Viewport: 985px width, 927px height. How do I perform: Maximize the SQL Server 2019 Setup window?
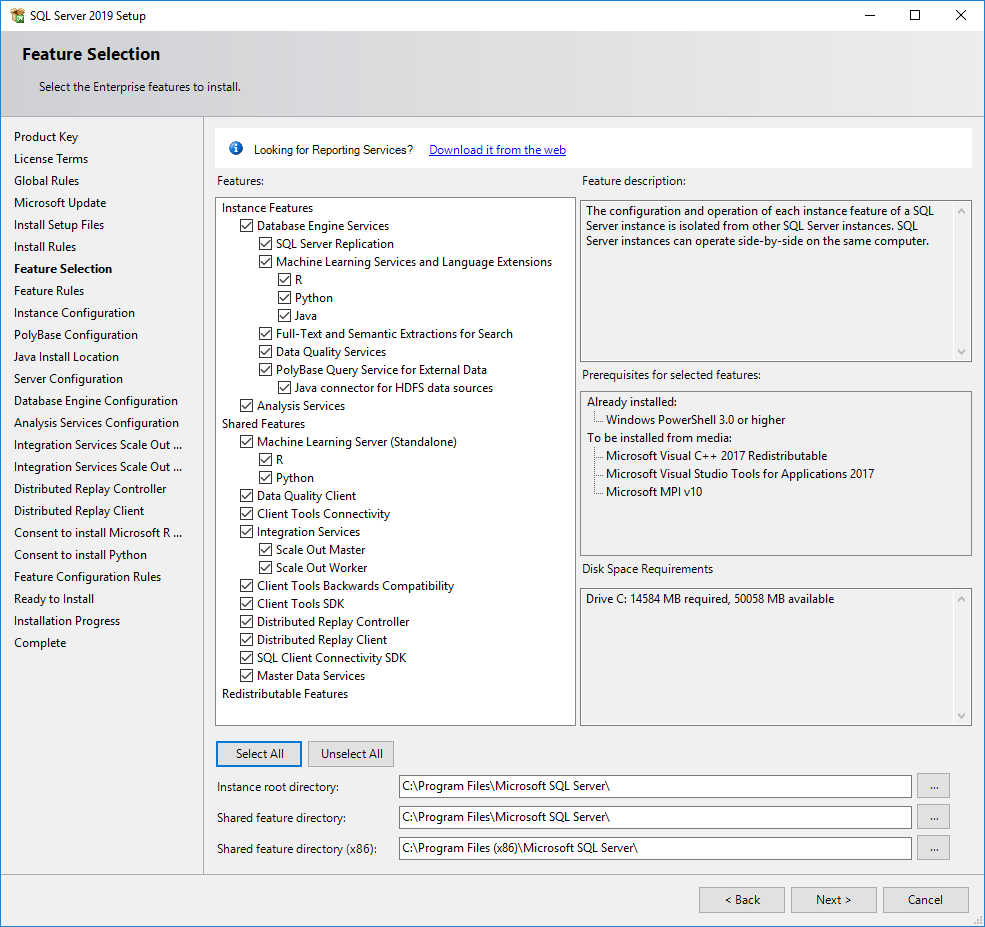click(x=915, y=15)
